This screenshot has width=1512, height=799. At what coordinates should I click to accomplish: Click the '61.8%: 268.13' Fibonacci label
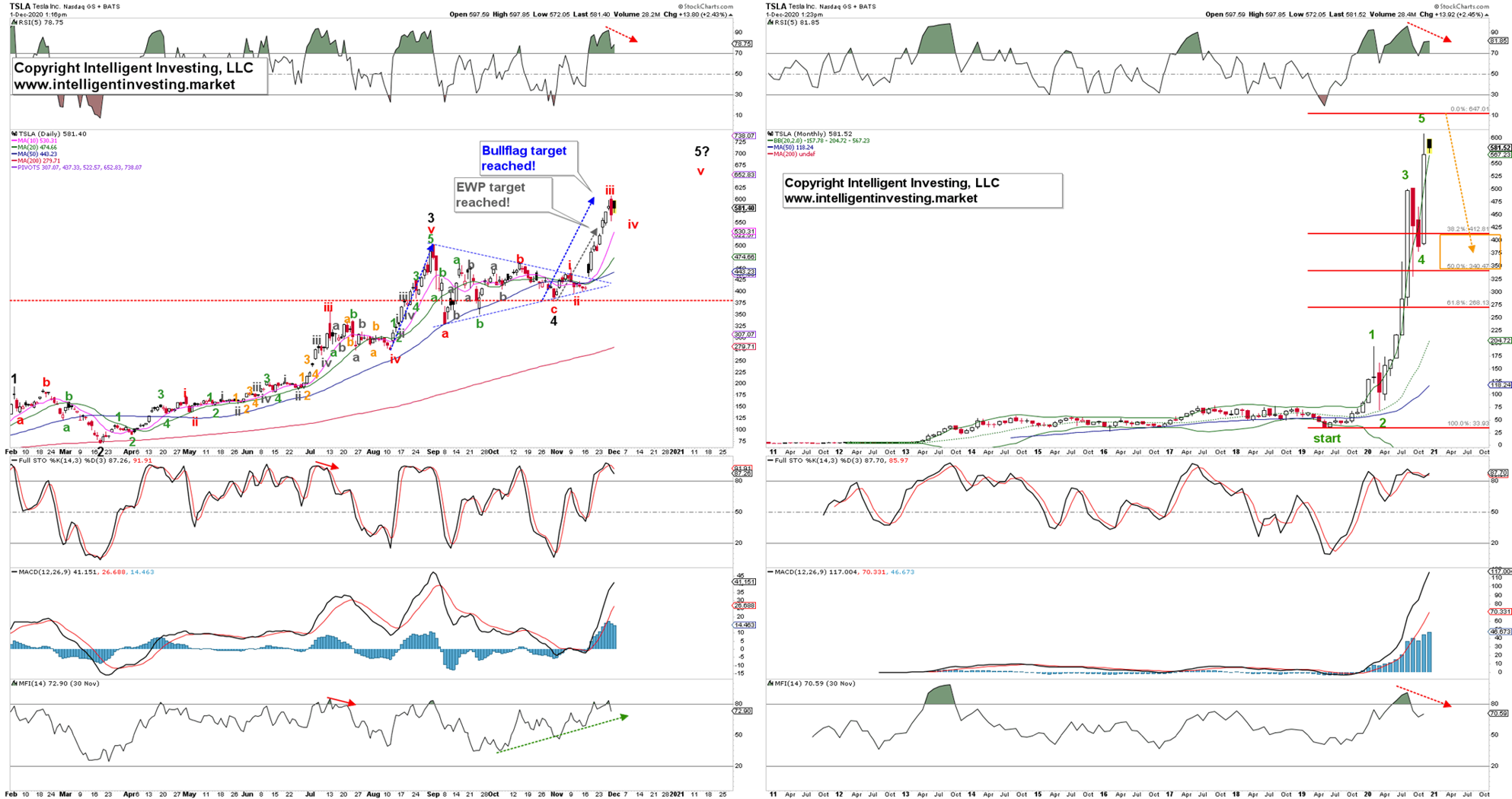tap(1467, 303)
